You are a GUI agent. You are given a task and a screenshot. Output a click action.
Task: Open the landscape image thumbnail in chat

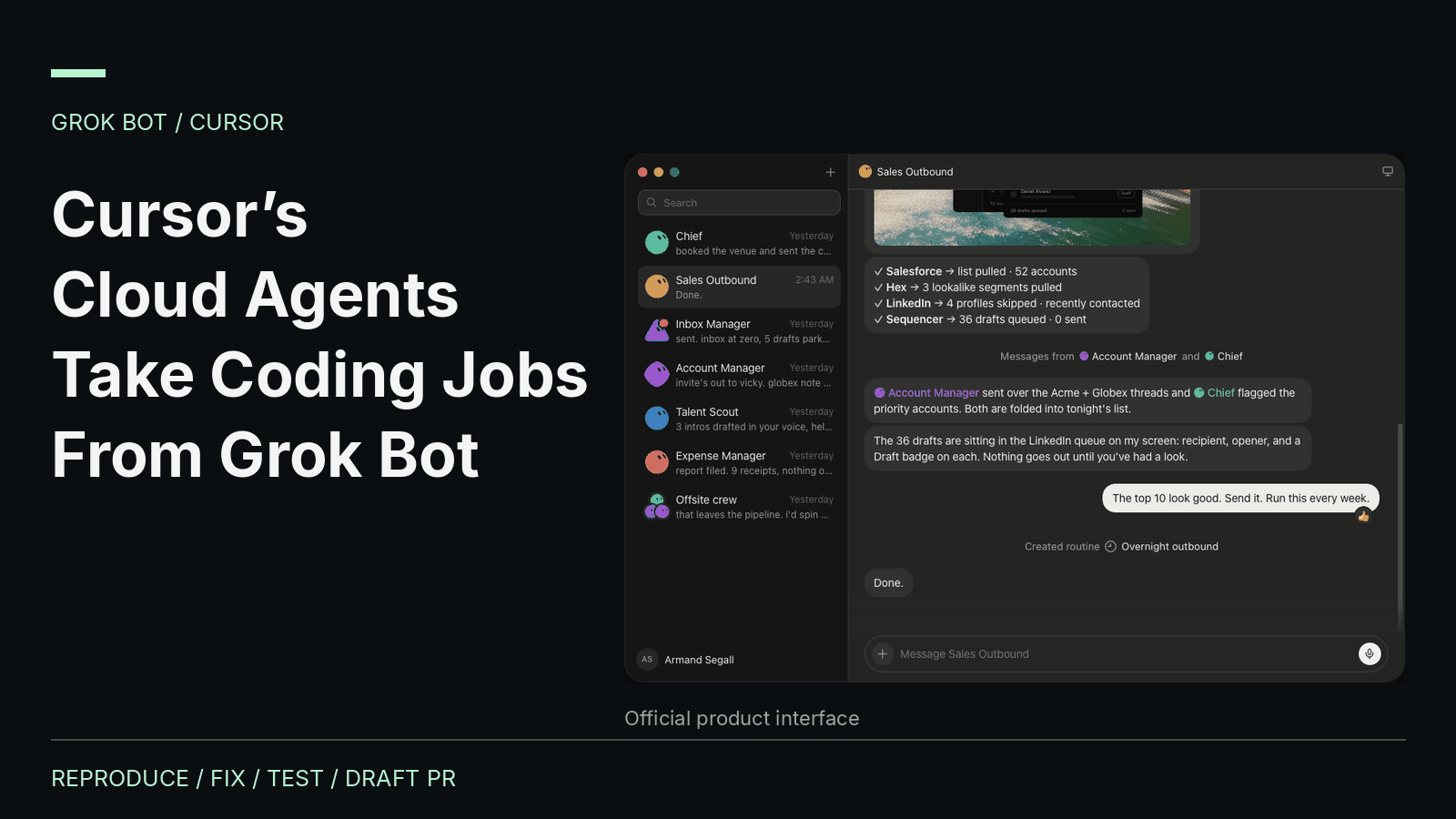pos(1032,217)
